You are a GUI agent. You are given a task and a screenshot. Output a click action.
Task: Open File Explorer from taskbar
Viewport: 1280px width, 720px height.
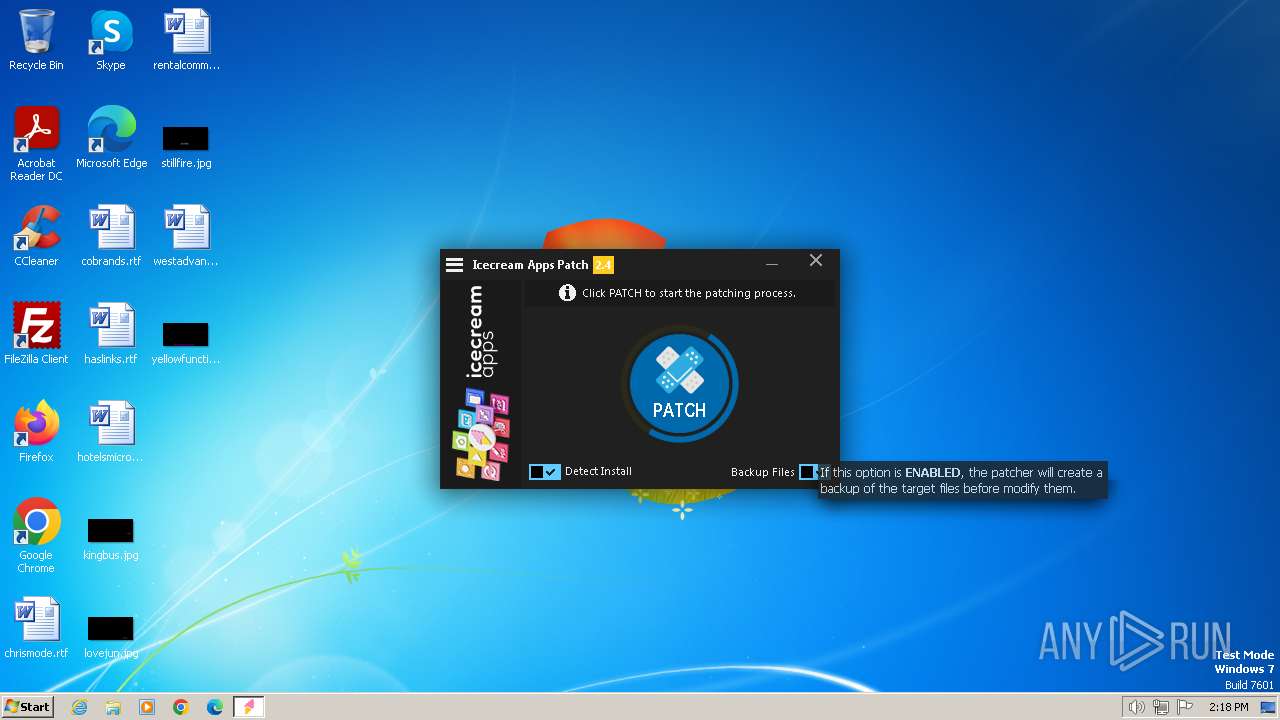[113, 707]
